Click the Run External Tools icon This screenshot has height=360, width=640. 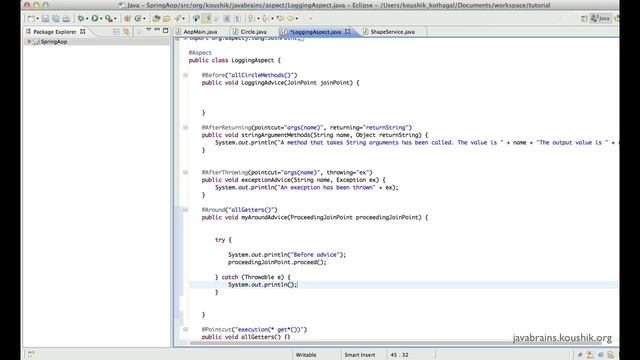tap(109, 18)
